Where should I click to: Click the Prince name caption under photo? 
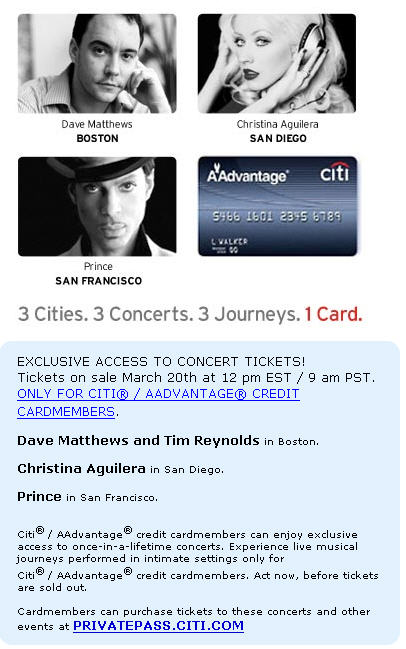[98, 266]
